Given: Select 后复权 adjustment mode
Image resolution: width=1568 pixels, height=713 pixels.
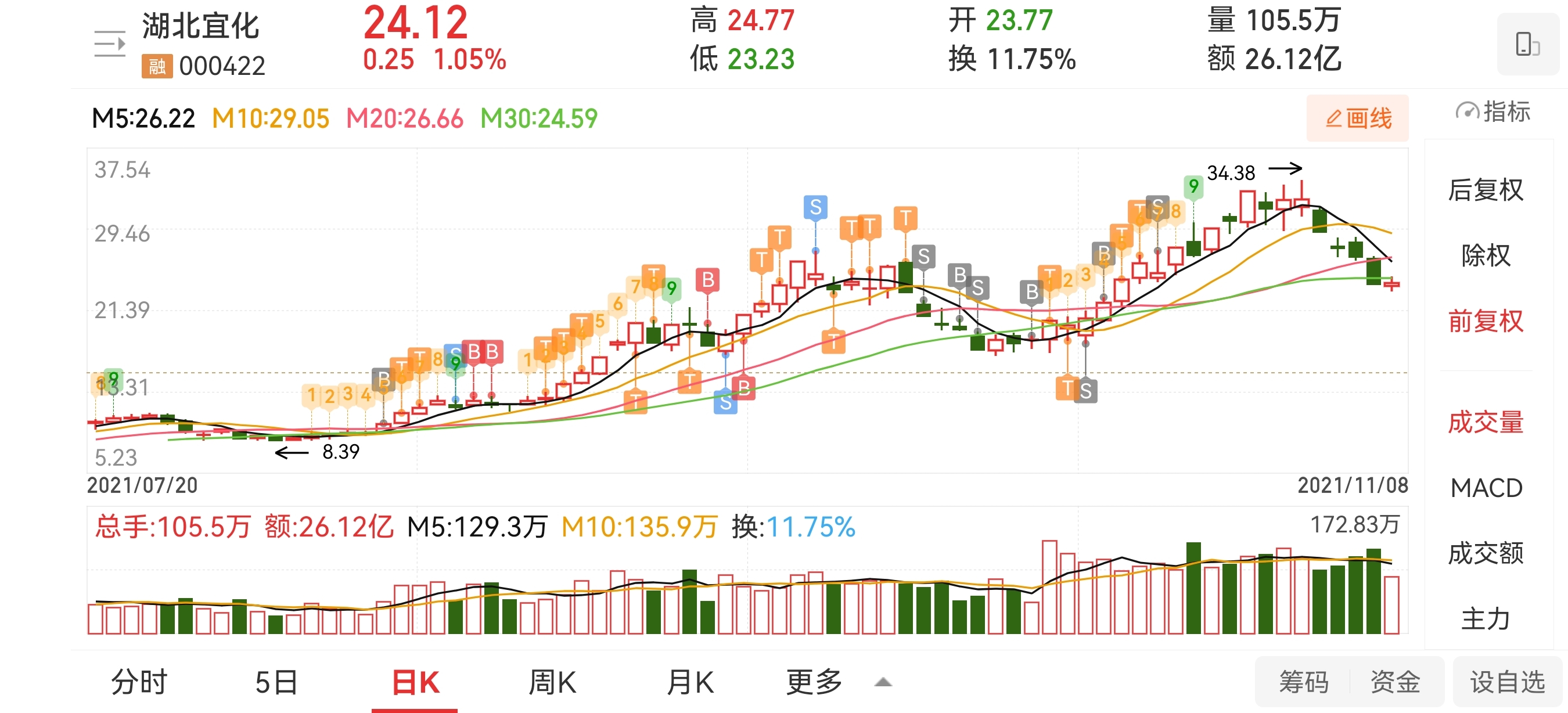Looking at the screenshot, I should (x=1485, y=190).
